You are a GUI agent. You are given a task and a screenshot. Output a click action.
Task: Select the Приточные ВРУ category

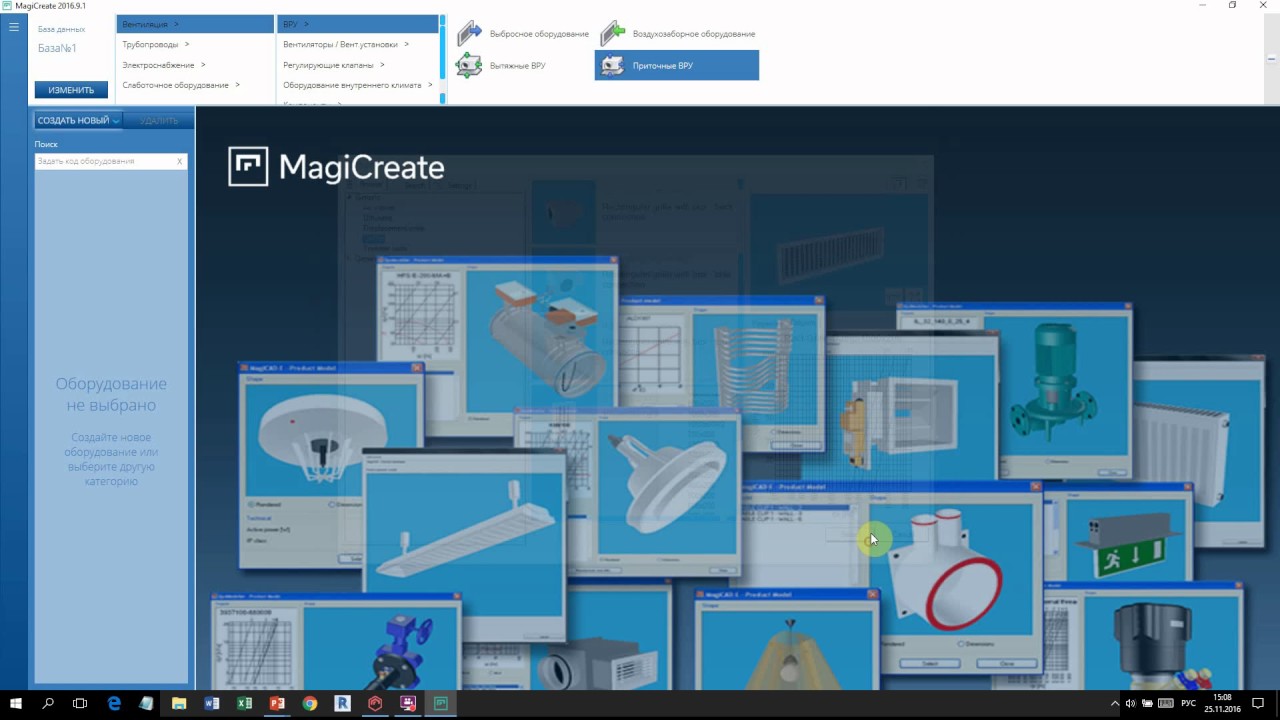[677, 66]
